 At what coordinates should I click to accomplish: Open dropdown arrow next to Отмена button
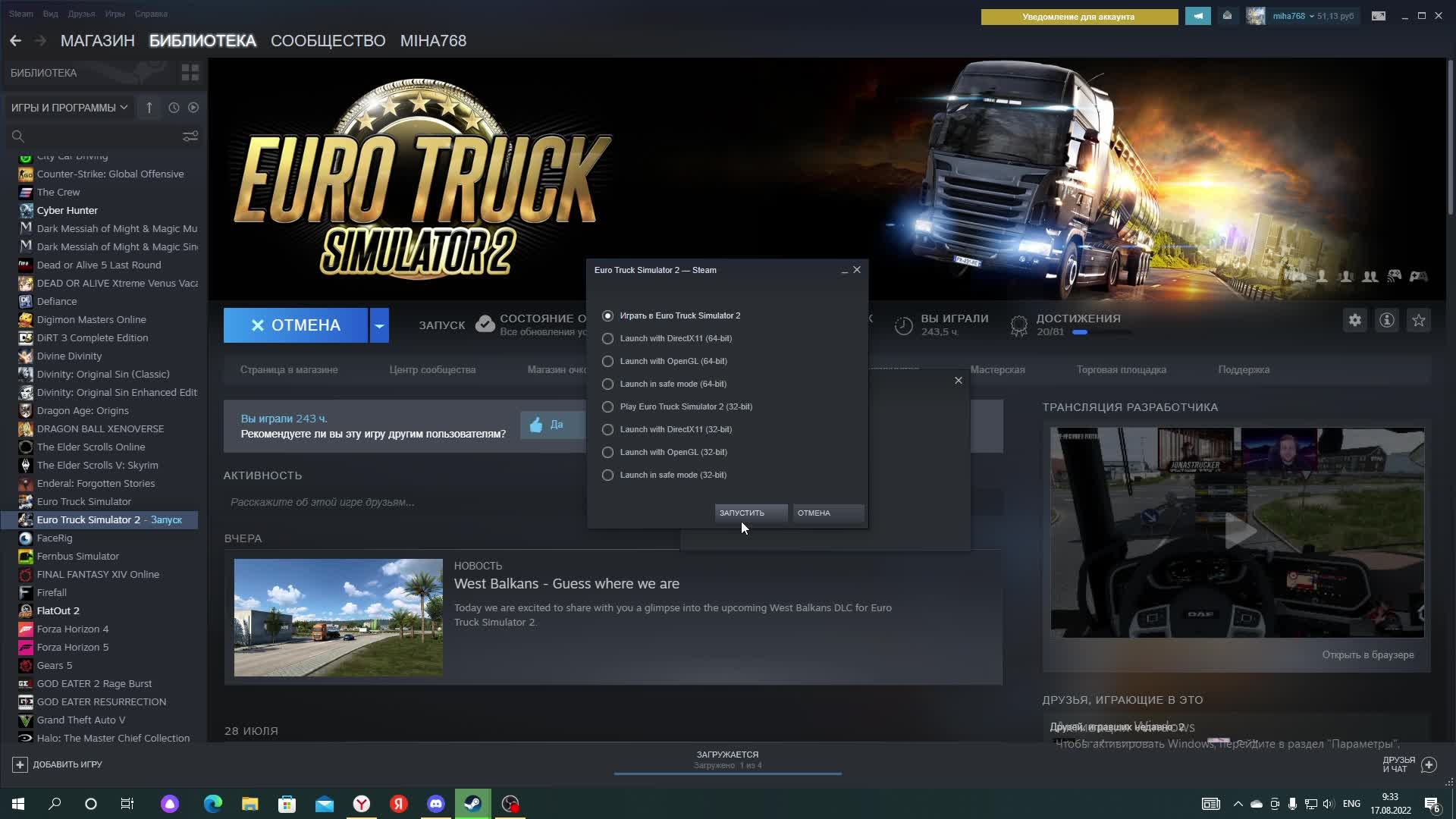coord(379,325)
